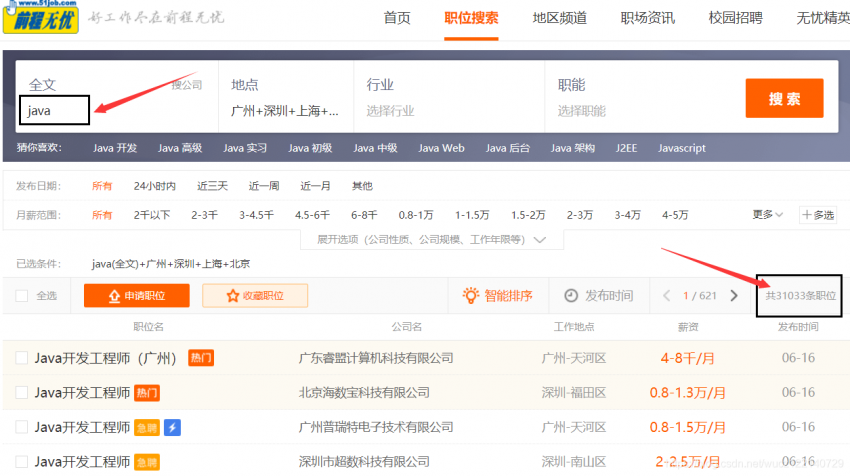Viewport: 850px width, 476px height.
Task: Check the 全选 select-all checkbox
Action: (22, 296)
